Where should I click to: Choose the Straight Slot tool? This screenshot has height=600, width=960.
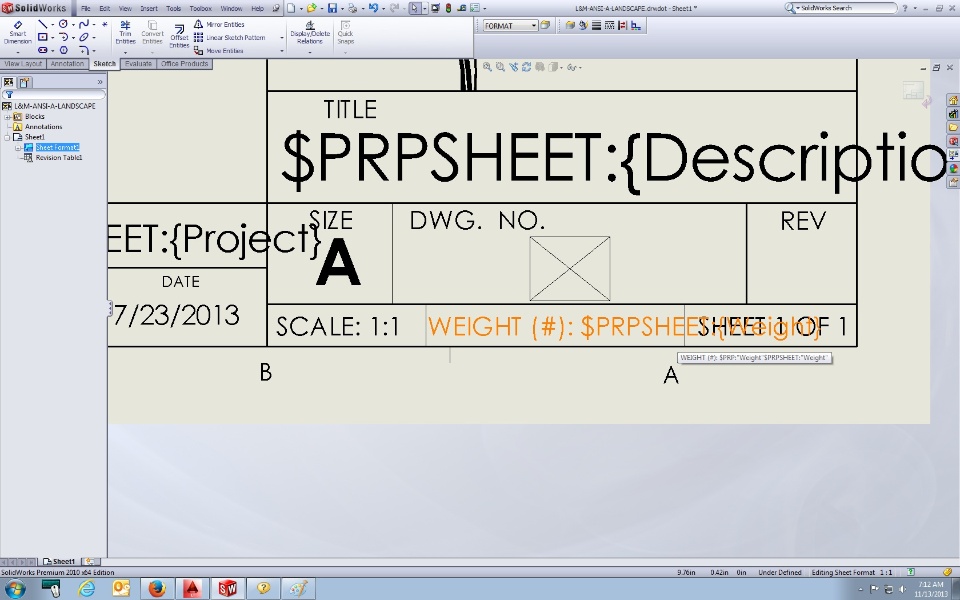coord(42,50)
